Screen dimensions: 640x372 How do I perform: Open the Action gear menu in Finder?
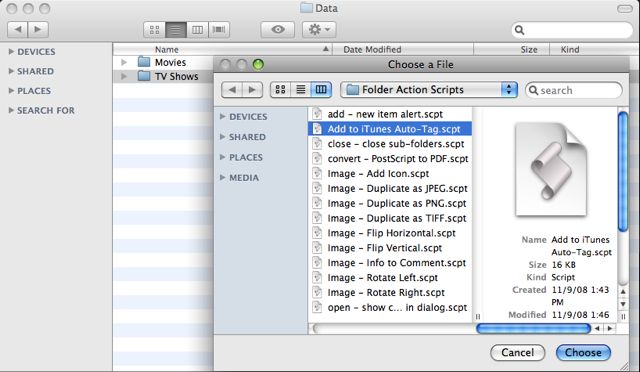[319, 30]
